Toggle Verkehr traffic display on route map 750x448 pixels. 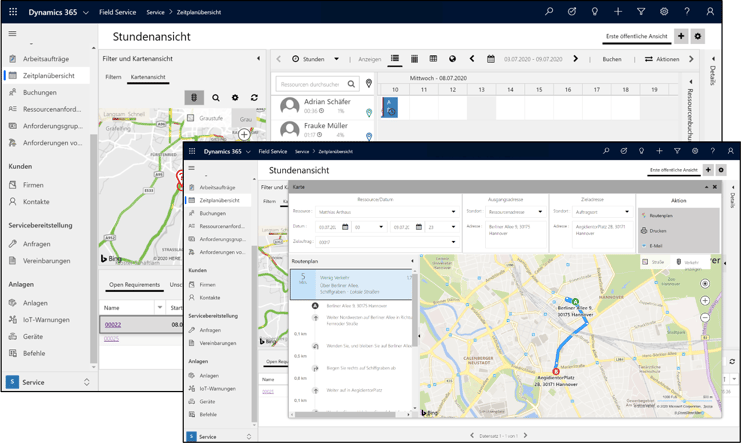coord(687,262)
